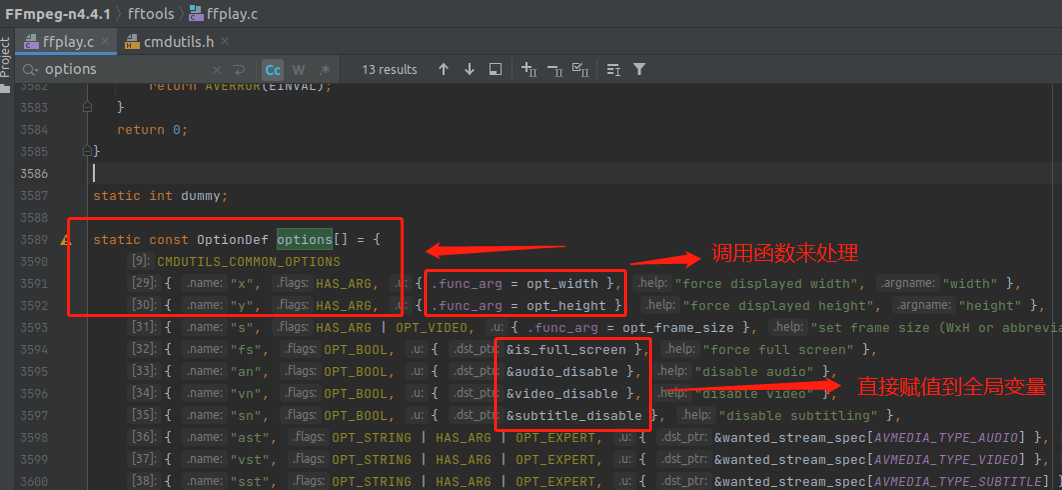The width and height of the screenshot is (1062, 490).
Task: Collapse fold marker at line 3583
Action: coord(88,107)
